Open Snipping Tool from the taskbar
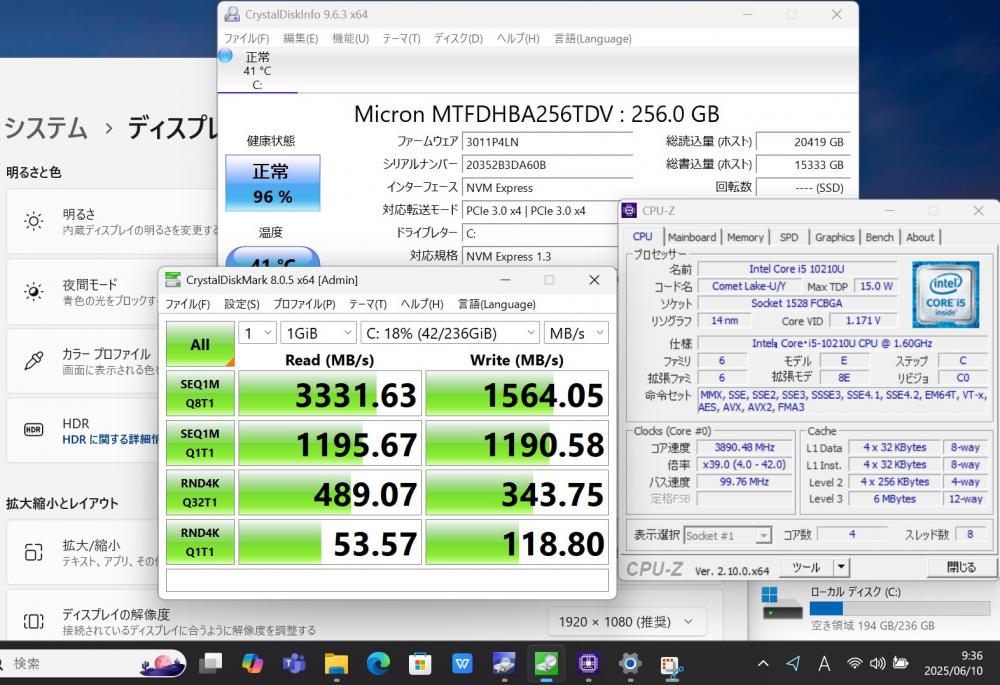Viewport: 1000px width, 685px height. (671, 665)
